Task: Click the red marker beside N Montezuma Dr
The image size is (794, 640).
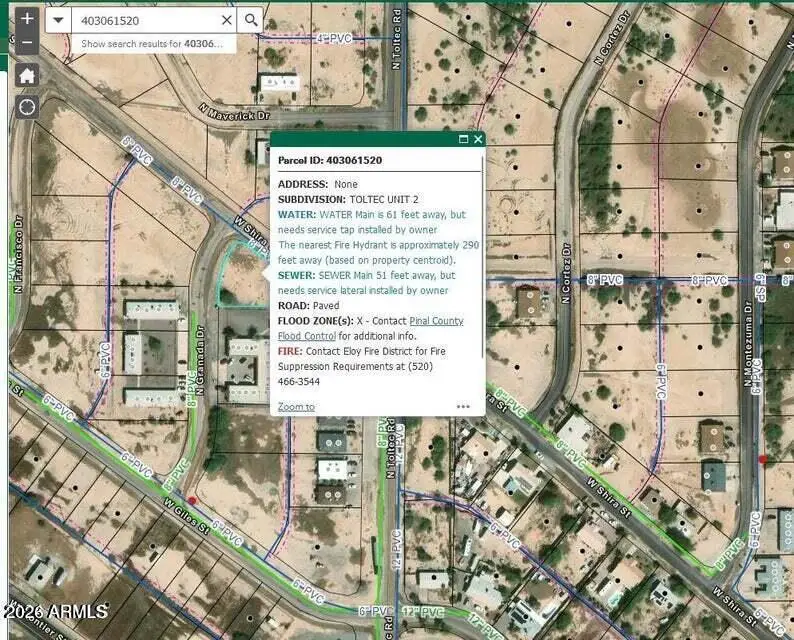Action: 763,459
